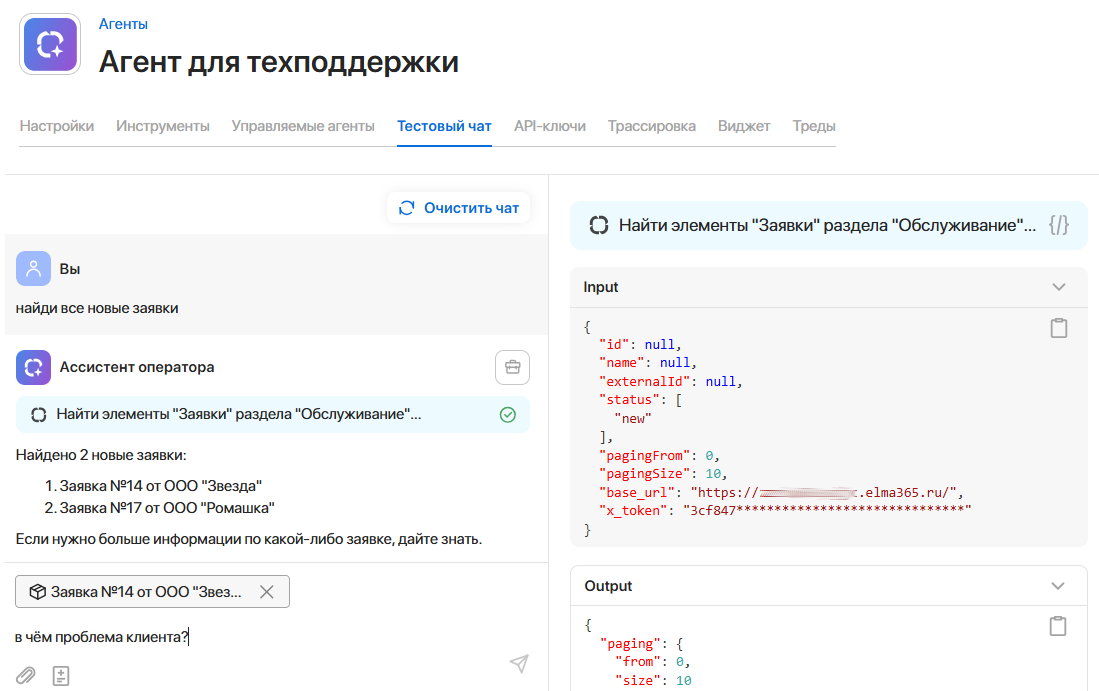Click the paperclip attach file icon
Viewport: 1099px width, 691px height.
[25, 675]
